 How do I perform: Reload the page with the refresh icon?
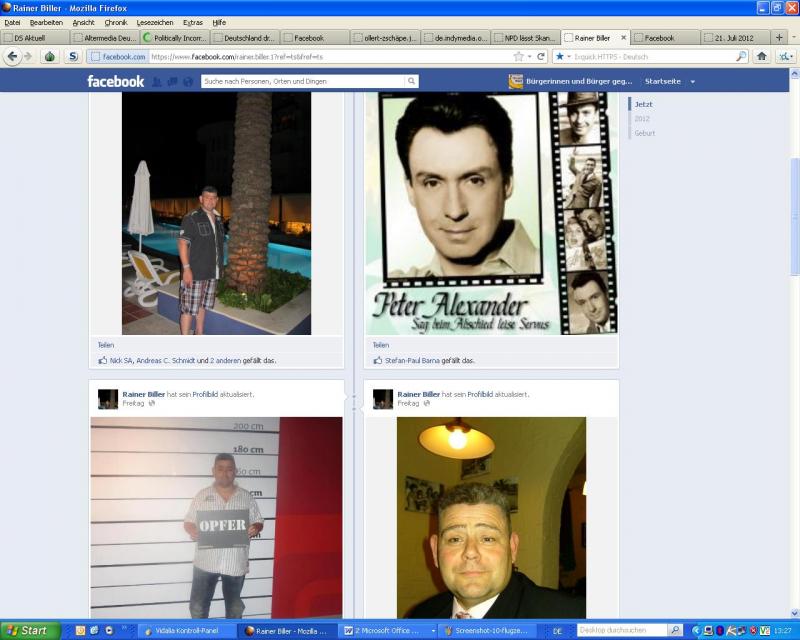click(541, 56)
